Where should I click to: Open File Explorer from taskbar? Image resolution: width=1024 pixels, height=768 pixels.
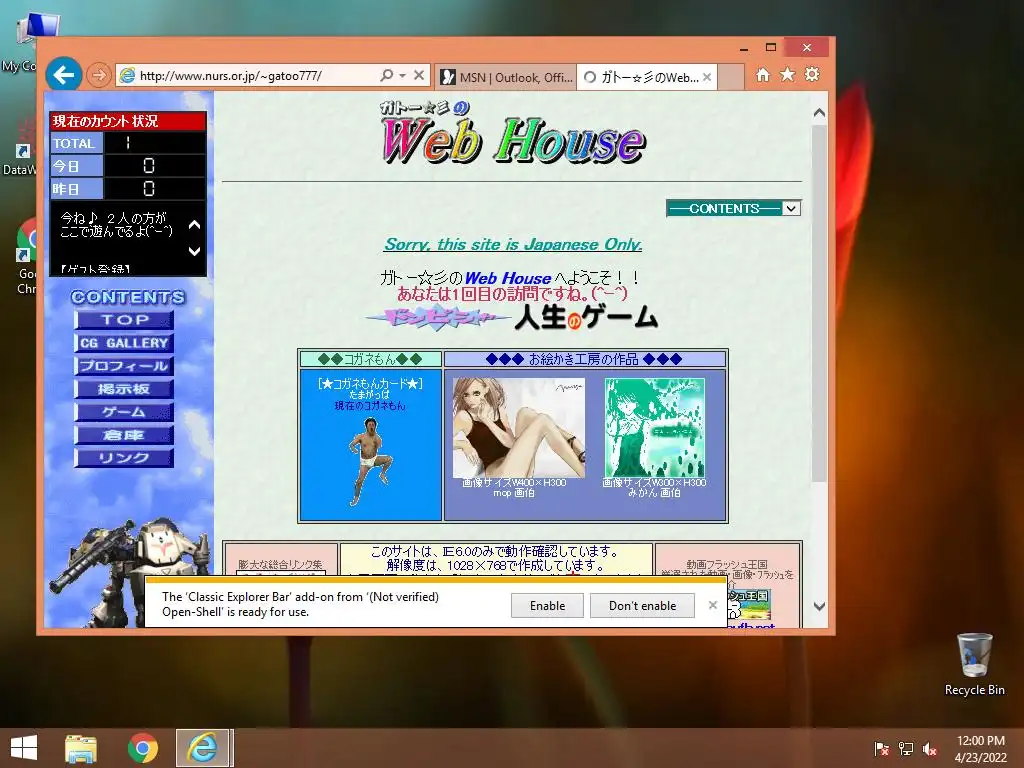[80, 748]
